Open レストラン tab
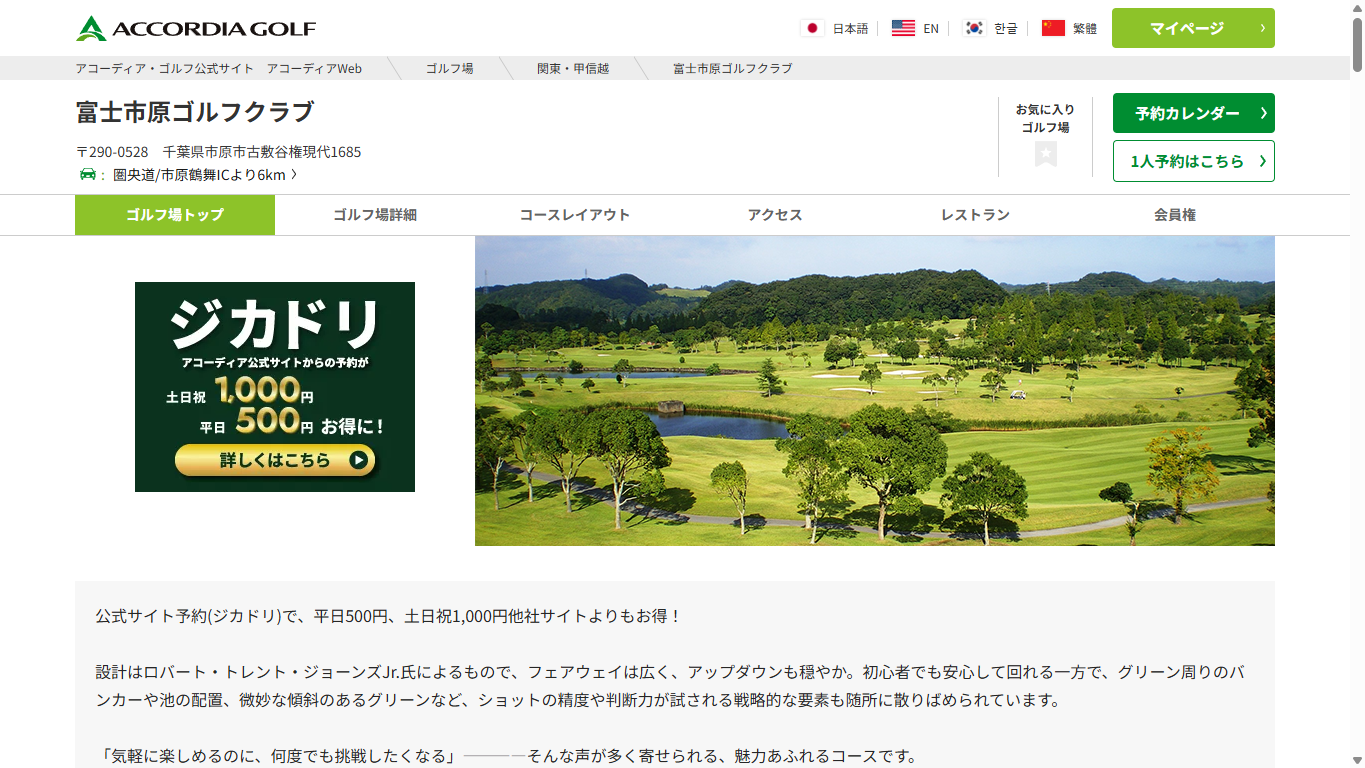The width and height of the screenshot is (1365, 768). point(975,215)
